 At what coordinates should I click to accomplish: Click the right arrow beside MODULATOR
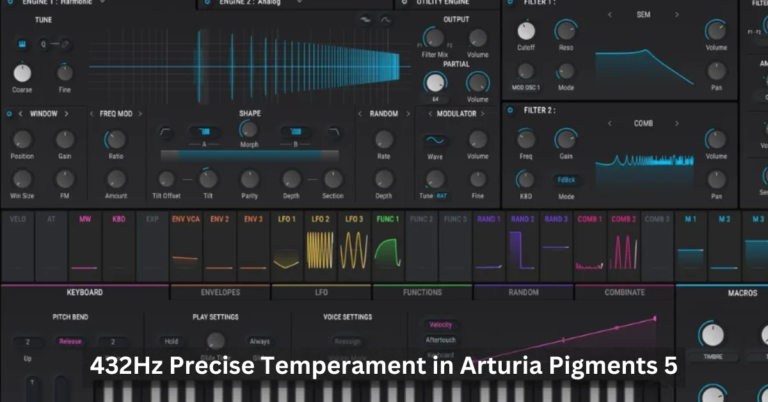(482, 114)
